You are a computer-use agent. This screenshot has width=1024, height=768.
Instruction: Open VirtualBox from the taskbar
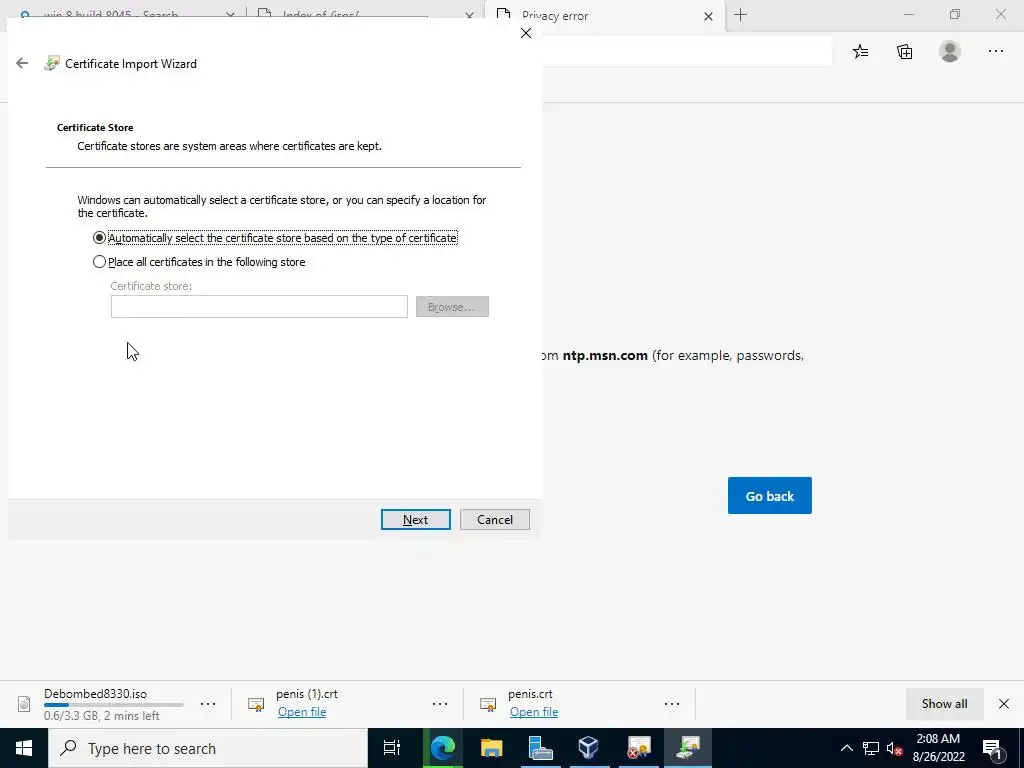(x=589, y=748)
